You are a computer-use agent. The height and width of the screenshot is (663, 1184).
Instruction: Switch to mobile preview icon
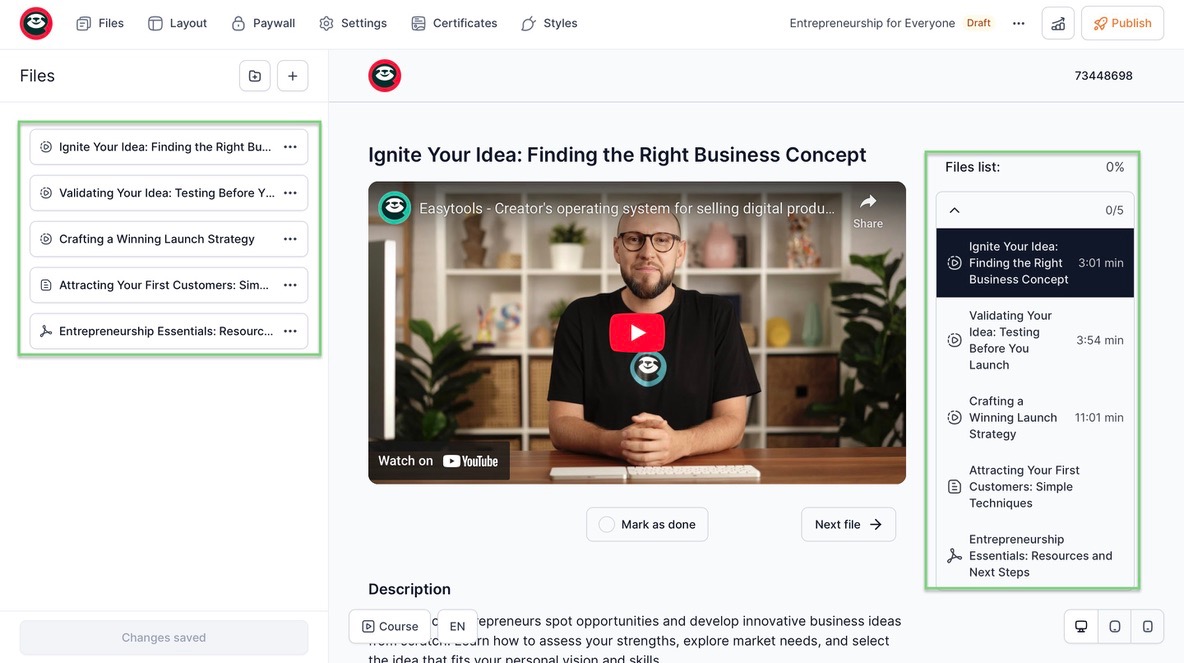tap(1148, 626)
